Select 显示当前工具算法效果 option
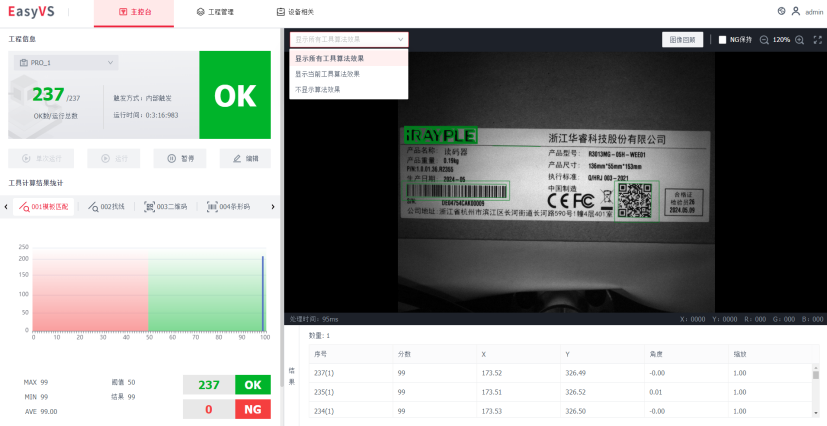 328,74
